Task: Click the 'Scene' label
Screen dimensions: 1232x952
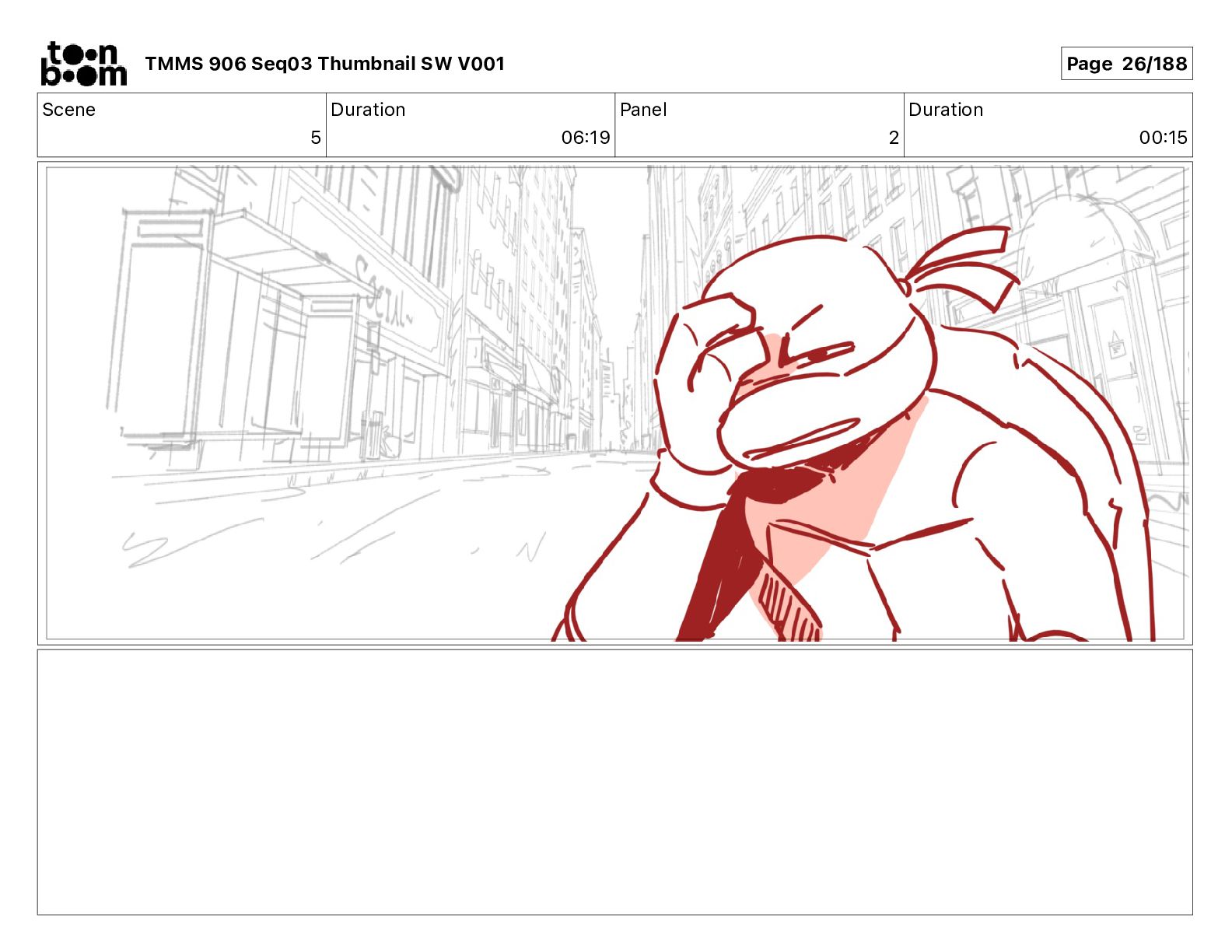Action: (x=69, y=110)
